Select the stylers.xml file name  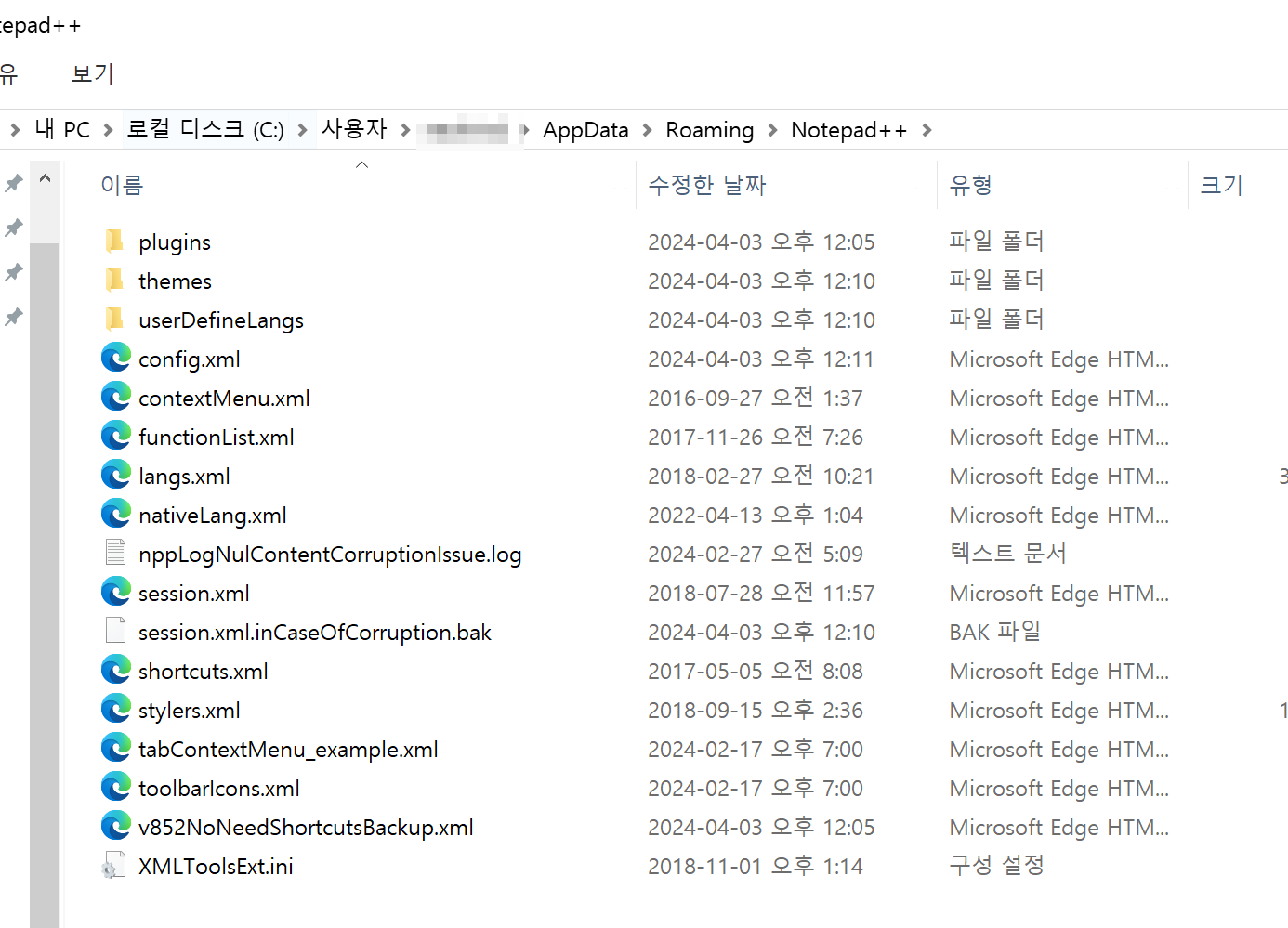pos(190,711)
